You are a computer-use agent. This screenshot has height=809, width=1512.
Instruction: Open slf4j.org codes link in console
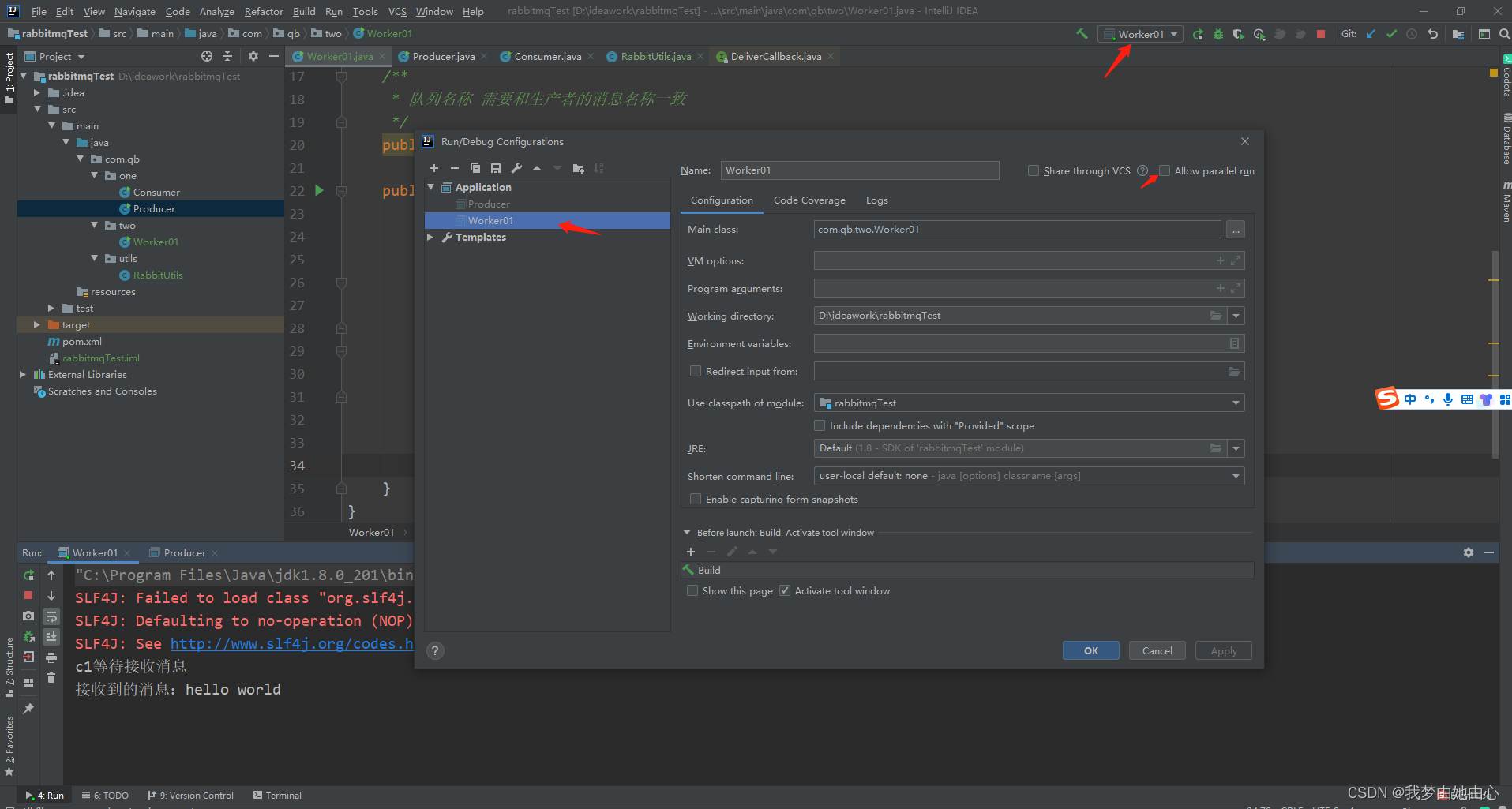[x=291, y=643]
